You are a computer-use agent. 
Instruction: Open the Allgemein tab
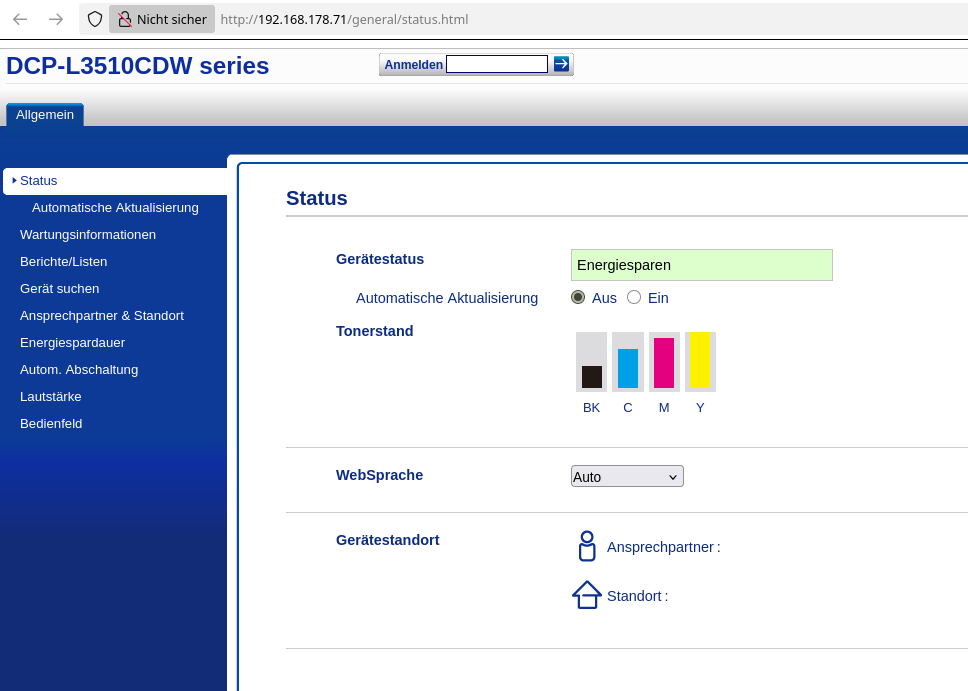click(x=45, y=115)
